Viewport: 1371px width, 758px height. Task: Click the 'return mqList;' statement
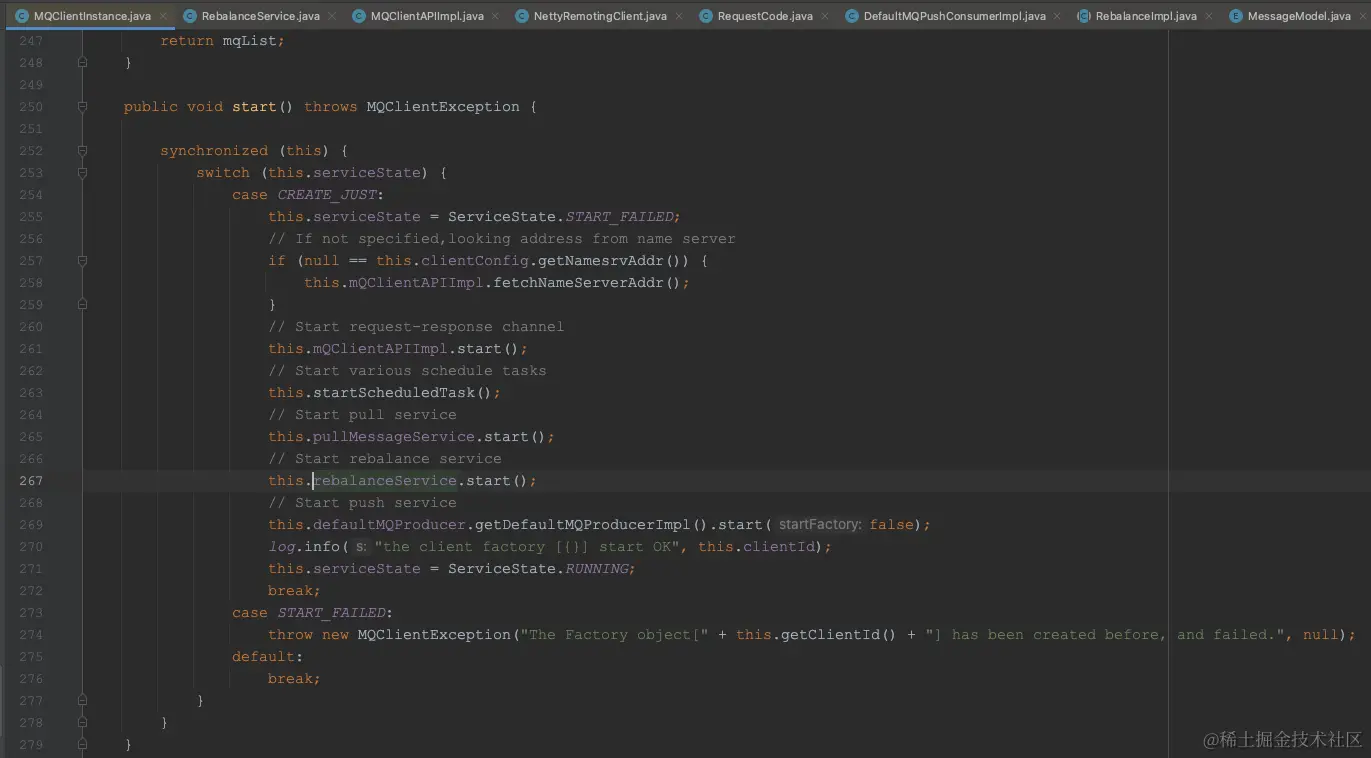[222, 41]
